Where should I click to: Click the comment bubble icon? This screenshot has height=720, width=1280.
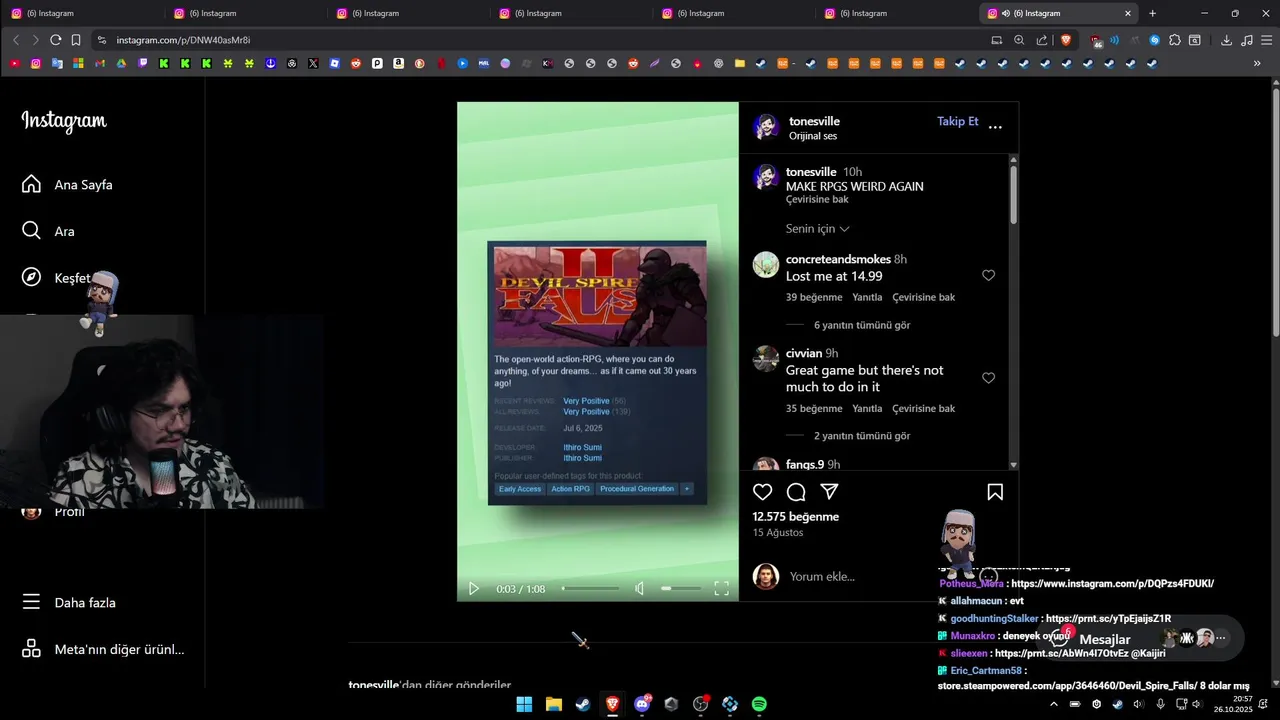click(796, 492)
